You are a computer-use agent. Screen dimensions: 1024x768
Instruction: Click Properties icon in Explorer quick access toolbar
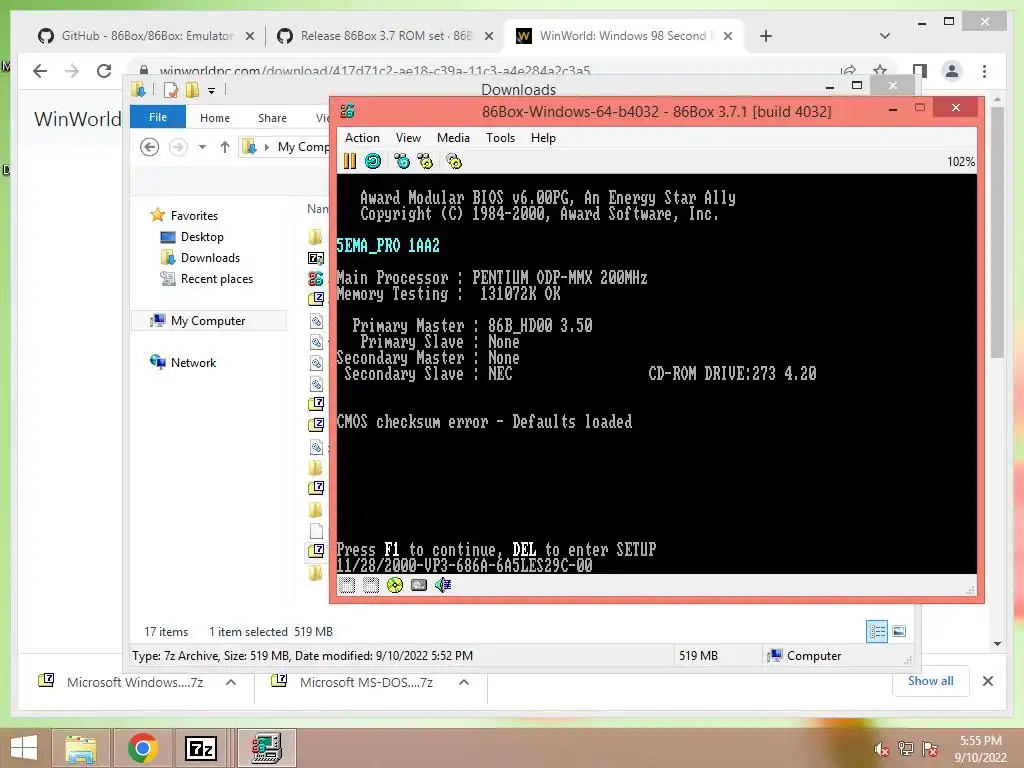[171, 90]
